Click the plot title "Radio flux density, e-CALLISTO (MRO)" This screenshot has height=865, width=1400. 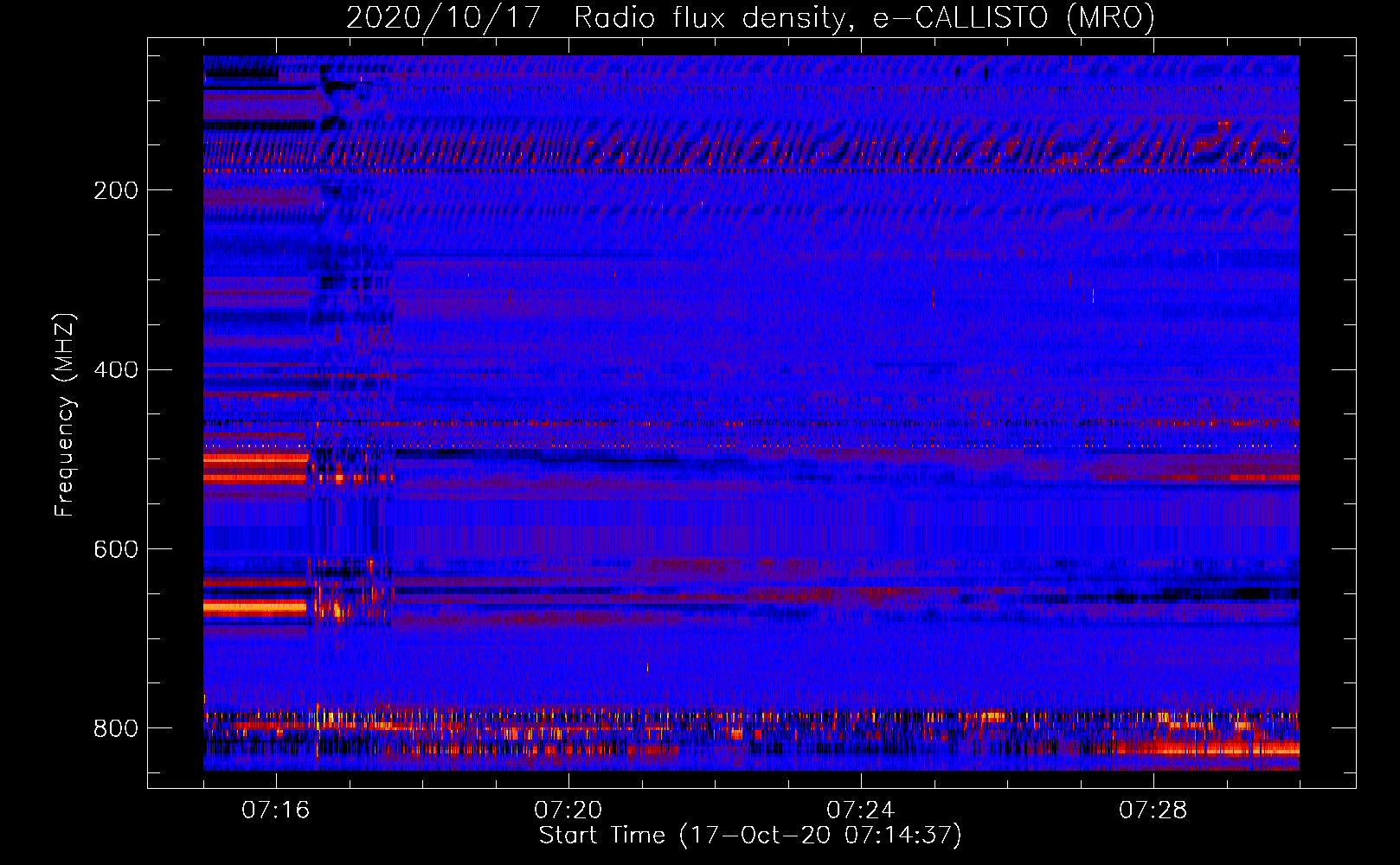click(864, 17)
